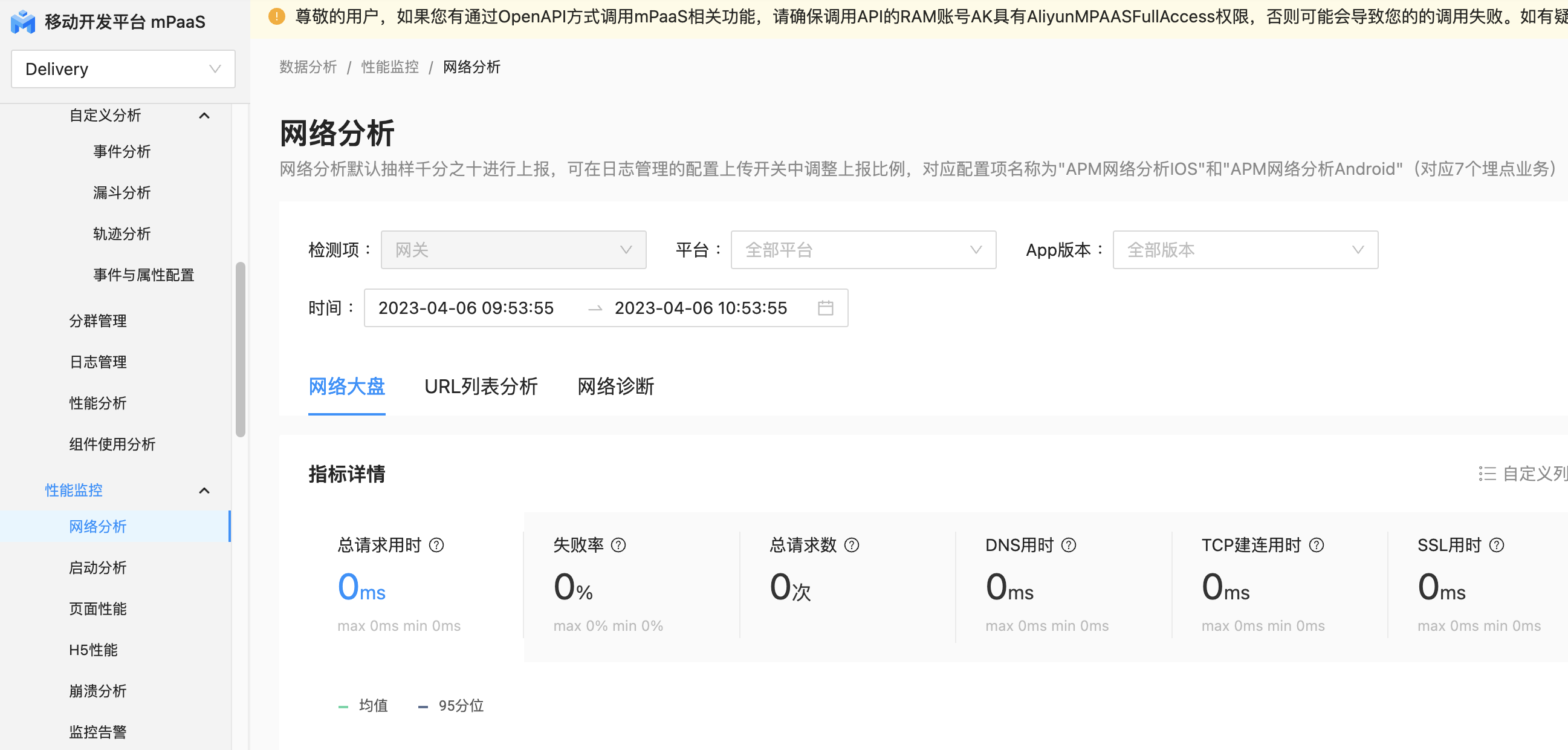Open 分群管理 in the sidebar
This screenshot has width=1568, height=750.
pyautogui.click(x=98, y=321)
